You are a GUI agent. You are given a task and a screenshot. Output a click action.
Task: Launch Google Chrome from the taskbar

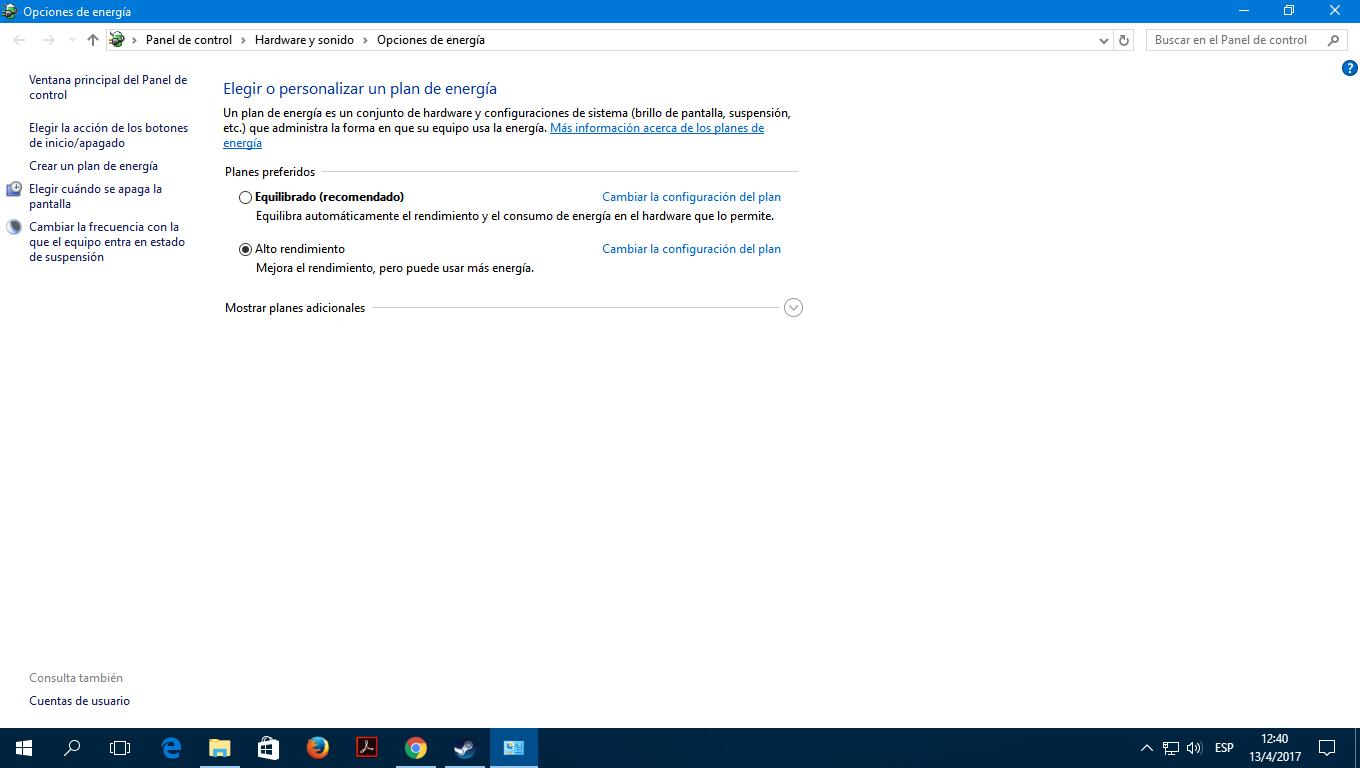coord(416,748)
